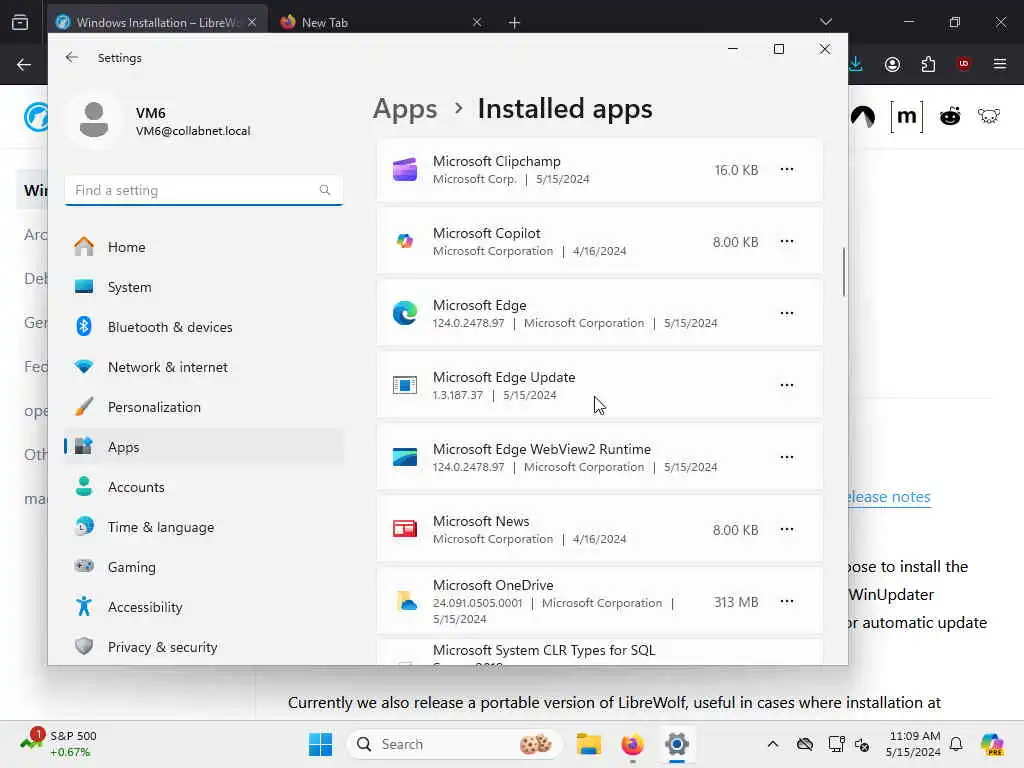The image size is (1024, 768).
Task: Click the release notes link on webpage
Action: pos(889,497)
